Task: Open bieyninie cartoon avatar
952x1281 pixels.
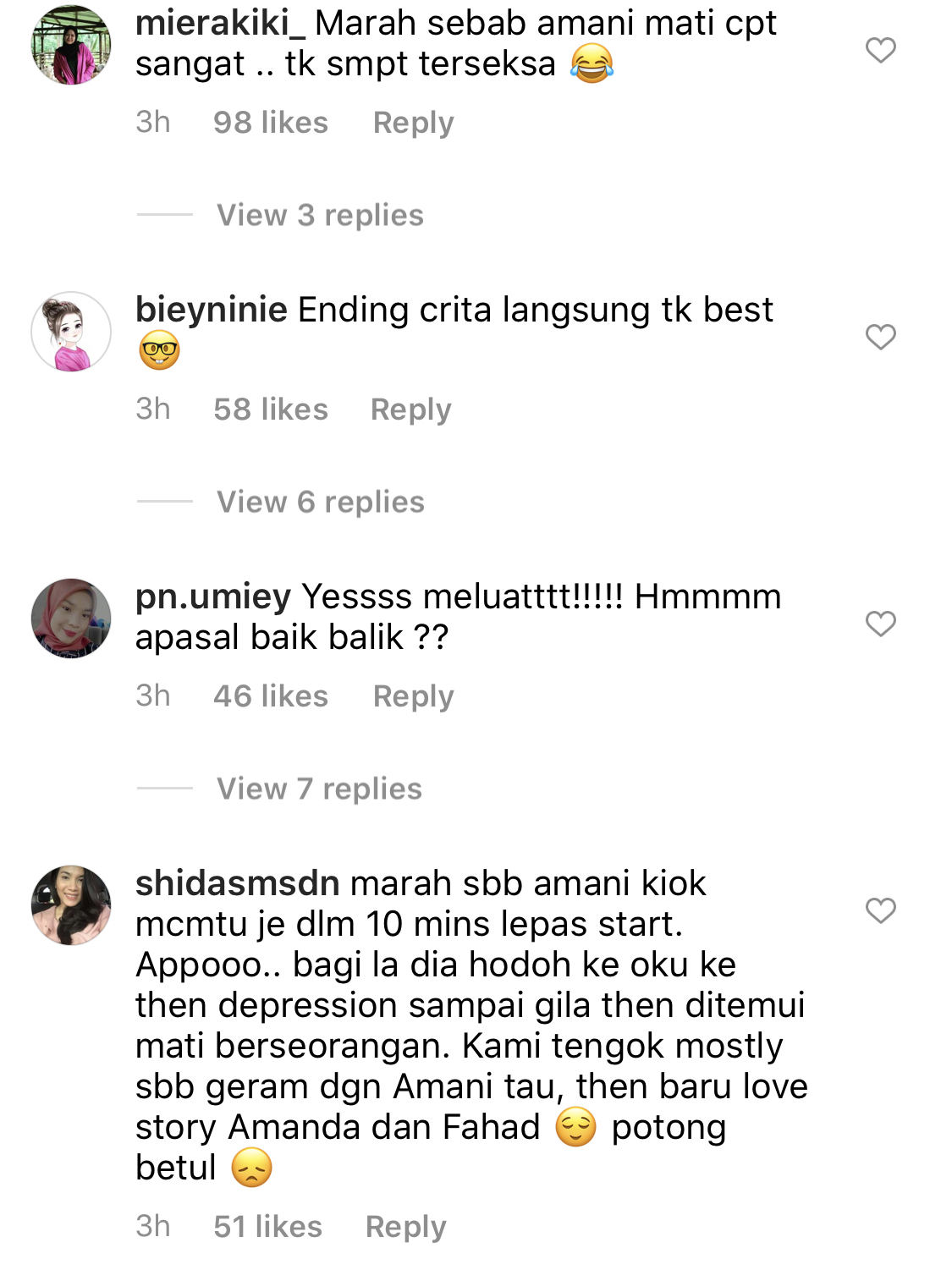Action: pos(71,332)
